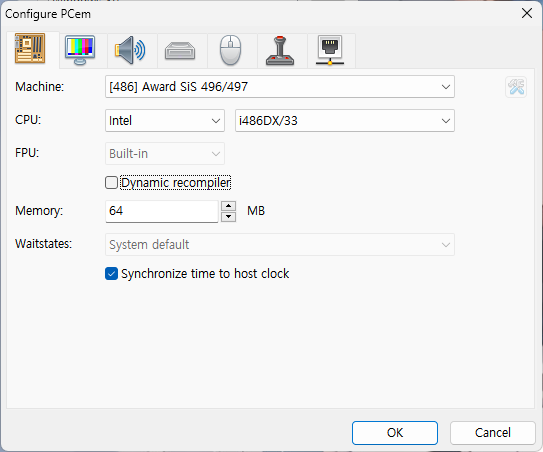
Task: Click the MB unit label
Action: (x=256, y=211)
